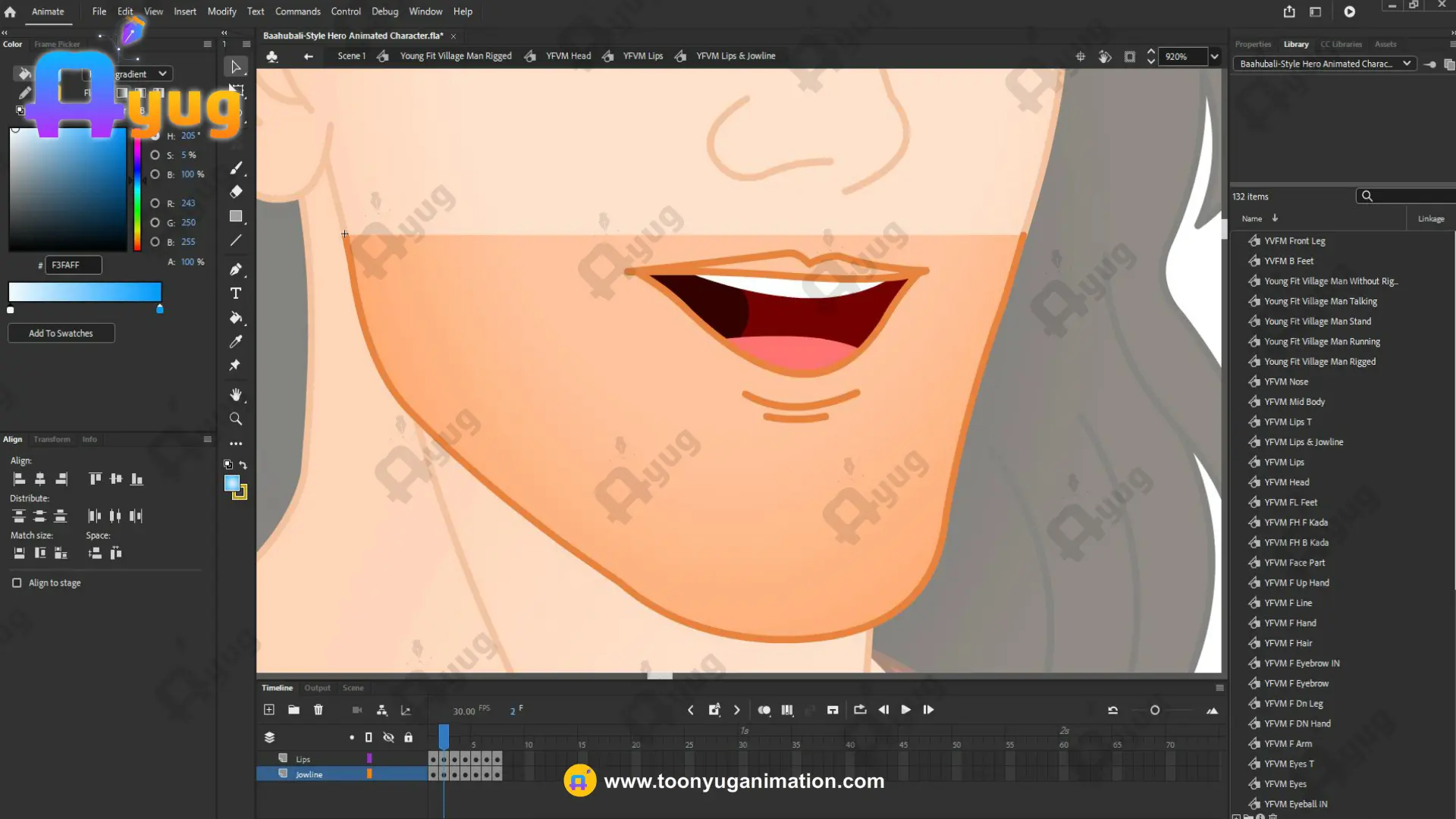The height and width of the screenshot is (819, 1456).
Task: Select the Zoom magnifier tool
Action: 236,419
